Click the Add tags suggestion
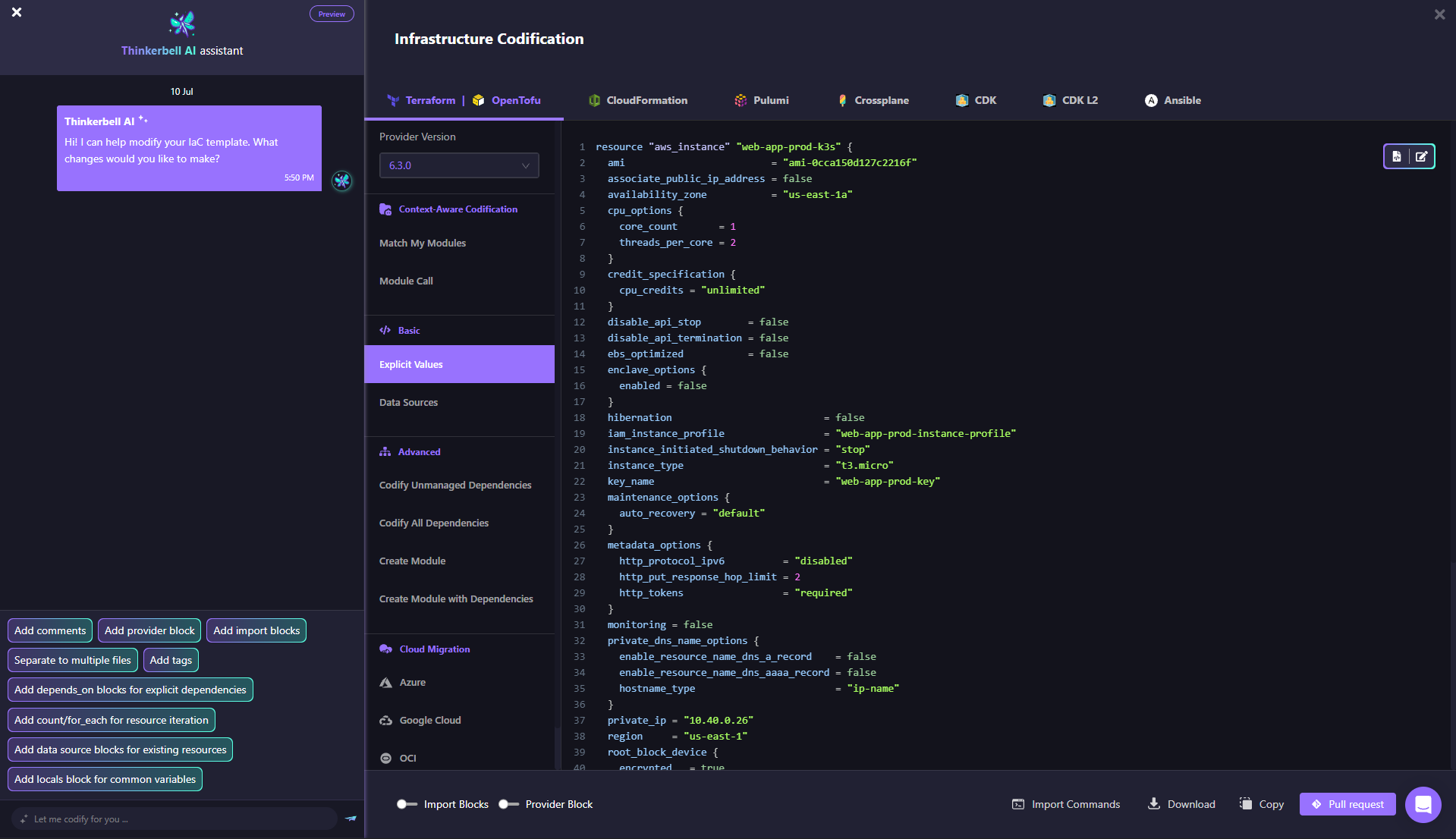Viewport: 1456px width, 839px height. [x=171, y=660]
